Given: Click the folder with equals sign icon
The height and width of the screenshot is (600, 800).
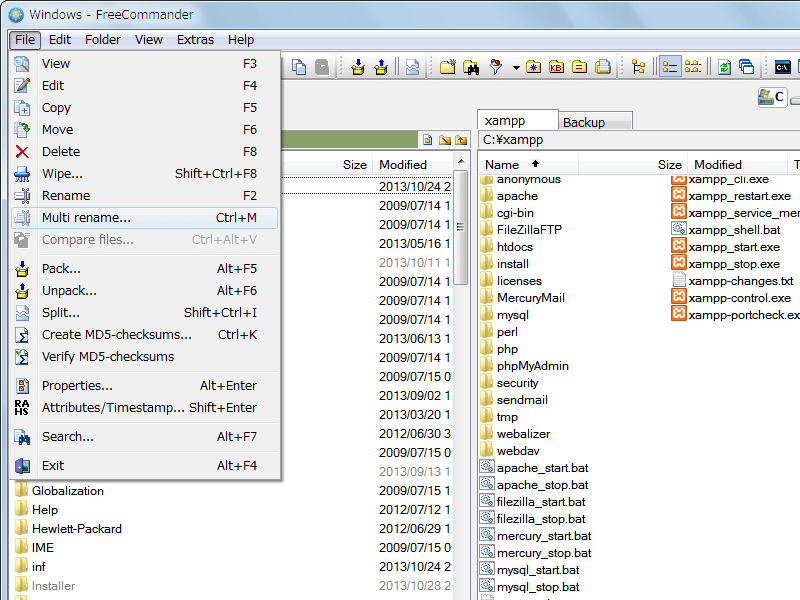Looking at the screenshot, I should coord(580,67).
